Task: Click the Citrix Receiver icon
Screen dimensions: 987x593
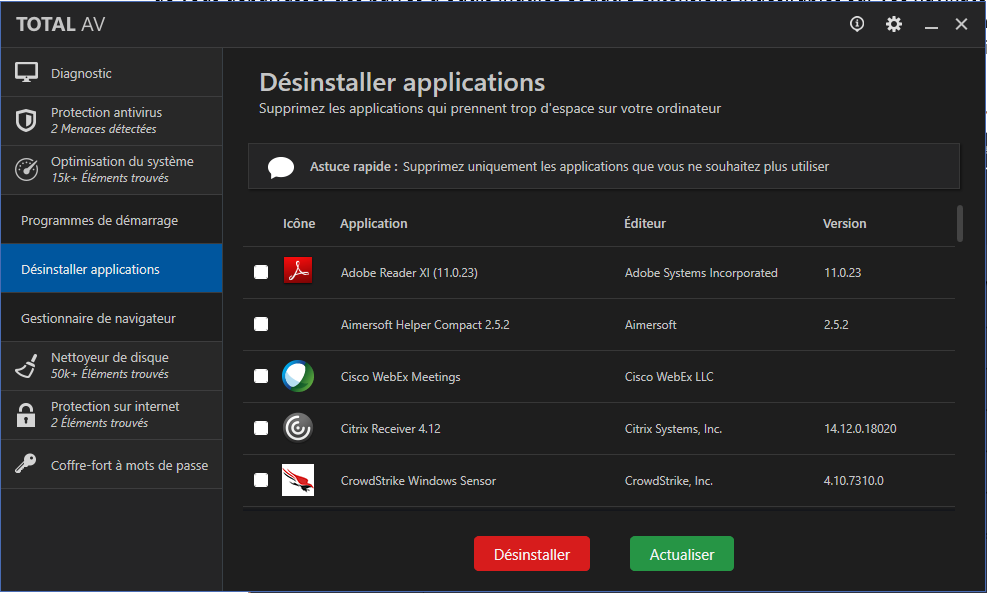Action: pos(298,428)
